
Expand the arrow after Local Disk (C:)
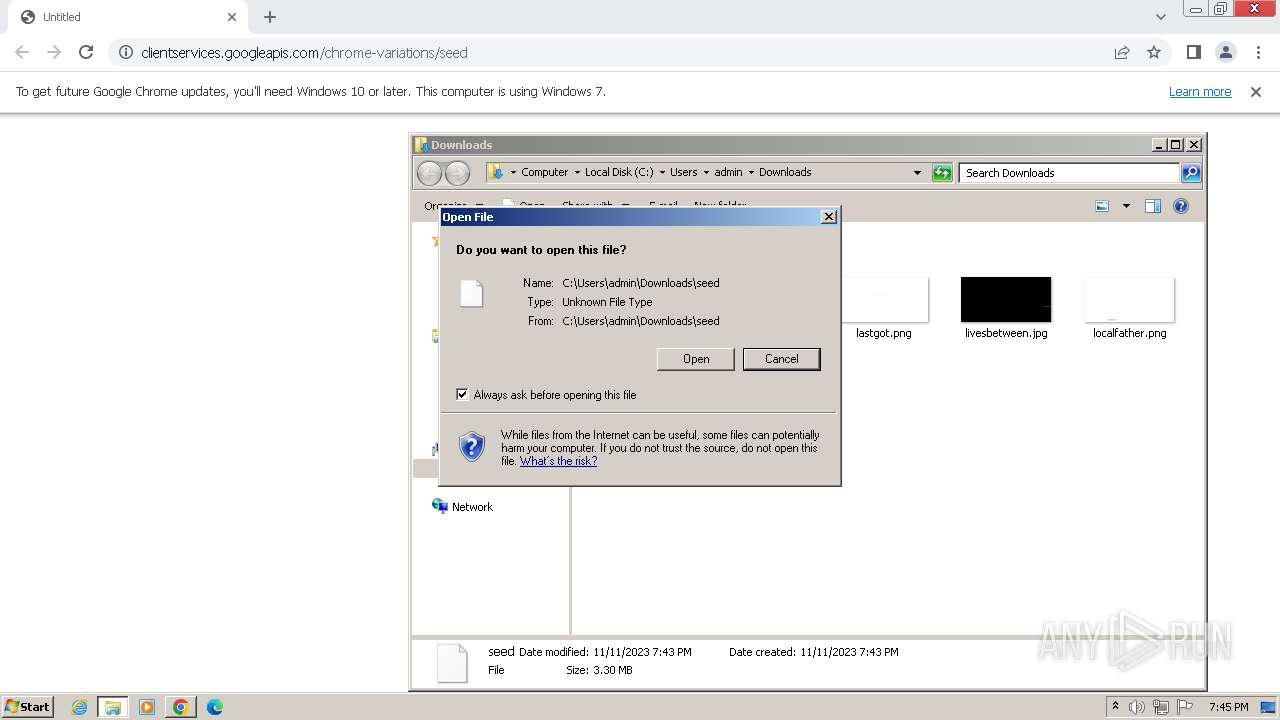(662, 172)
